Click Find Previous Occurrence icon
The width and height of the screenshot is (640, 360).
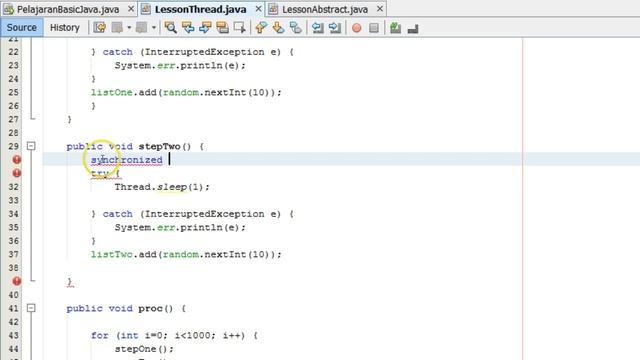(188, 28)
